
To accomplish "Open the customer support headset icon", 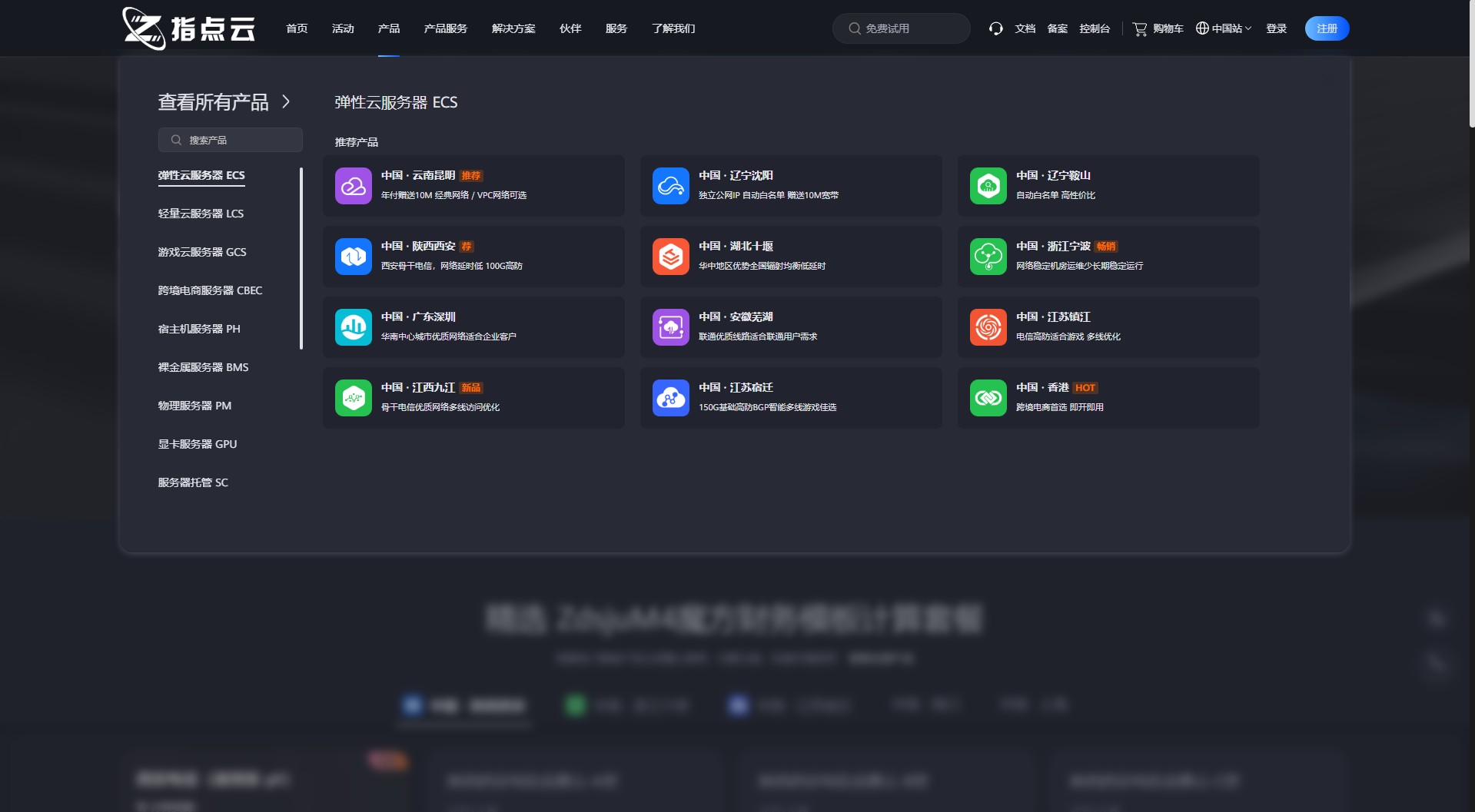I will pos(996,28).
